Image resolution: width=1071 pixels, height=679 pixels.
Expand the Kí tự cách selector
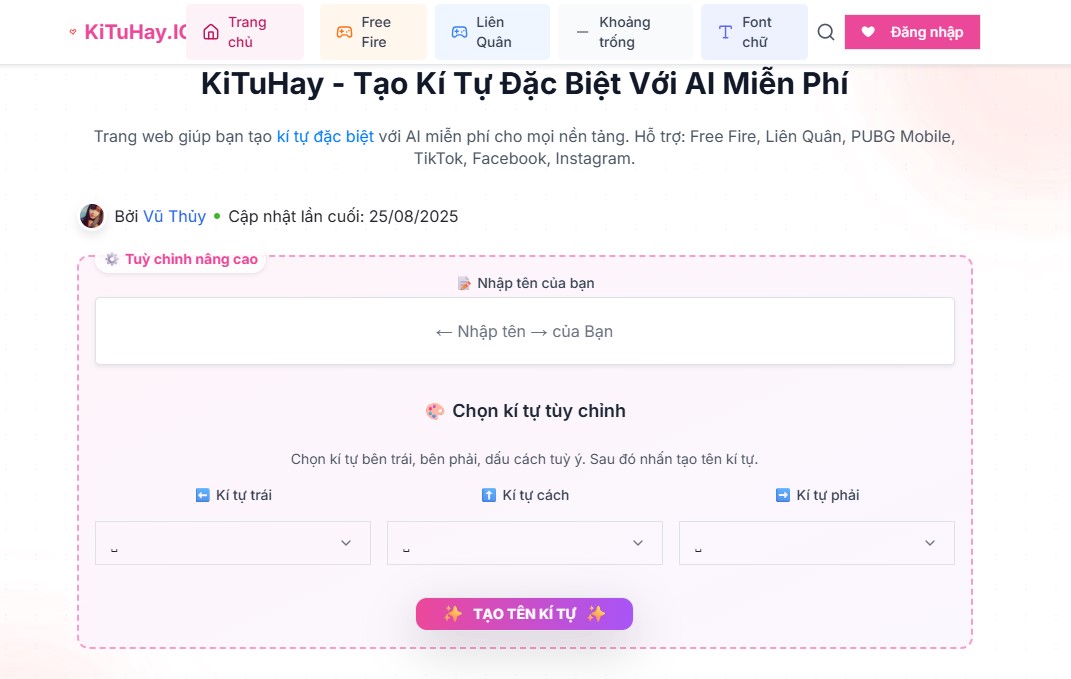[x=524, y=542]
